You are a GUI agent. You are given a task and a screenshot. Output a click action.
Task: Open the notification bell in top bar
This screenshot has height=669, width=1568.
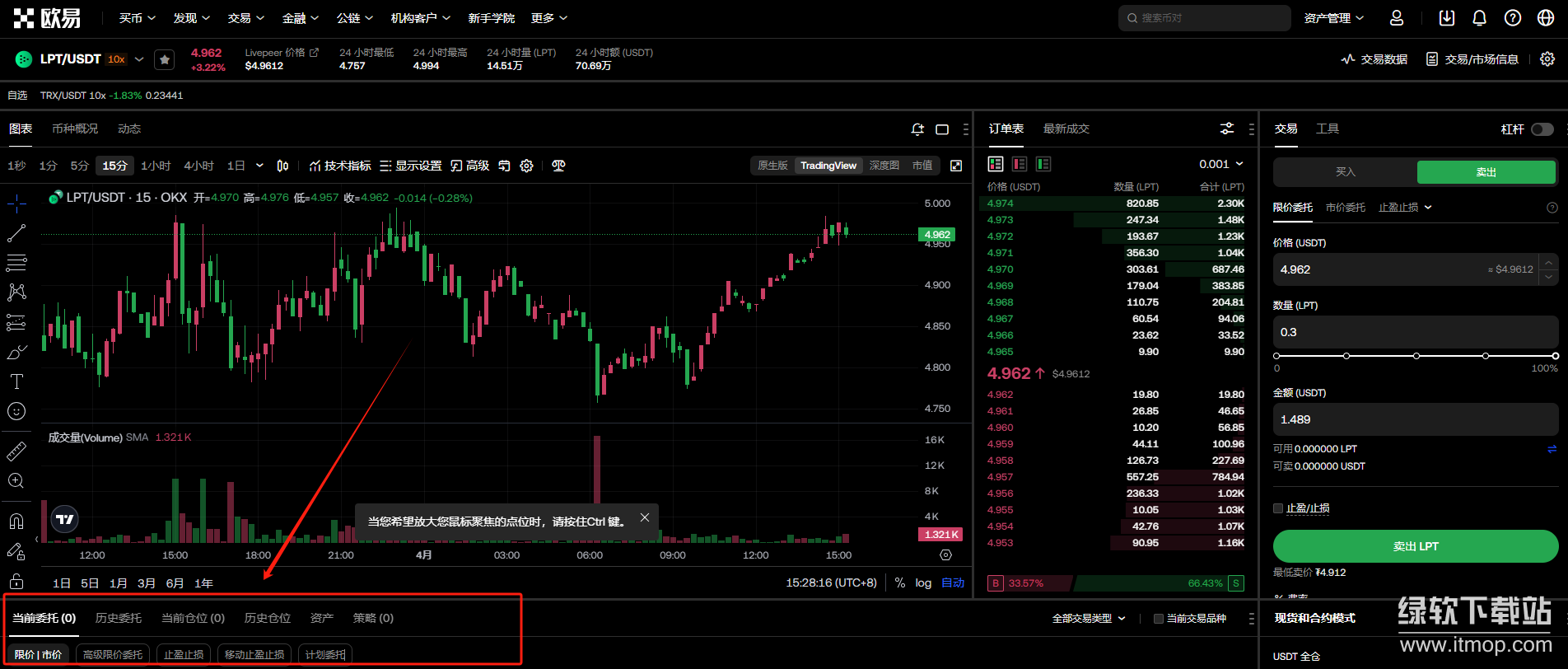pyautogui.click(x=1479, y=18)
